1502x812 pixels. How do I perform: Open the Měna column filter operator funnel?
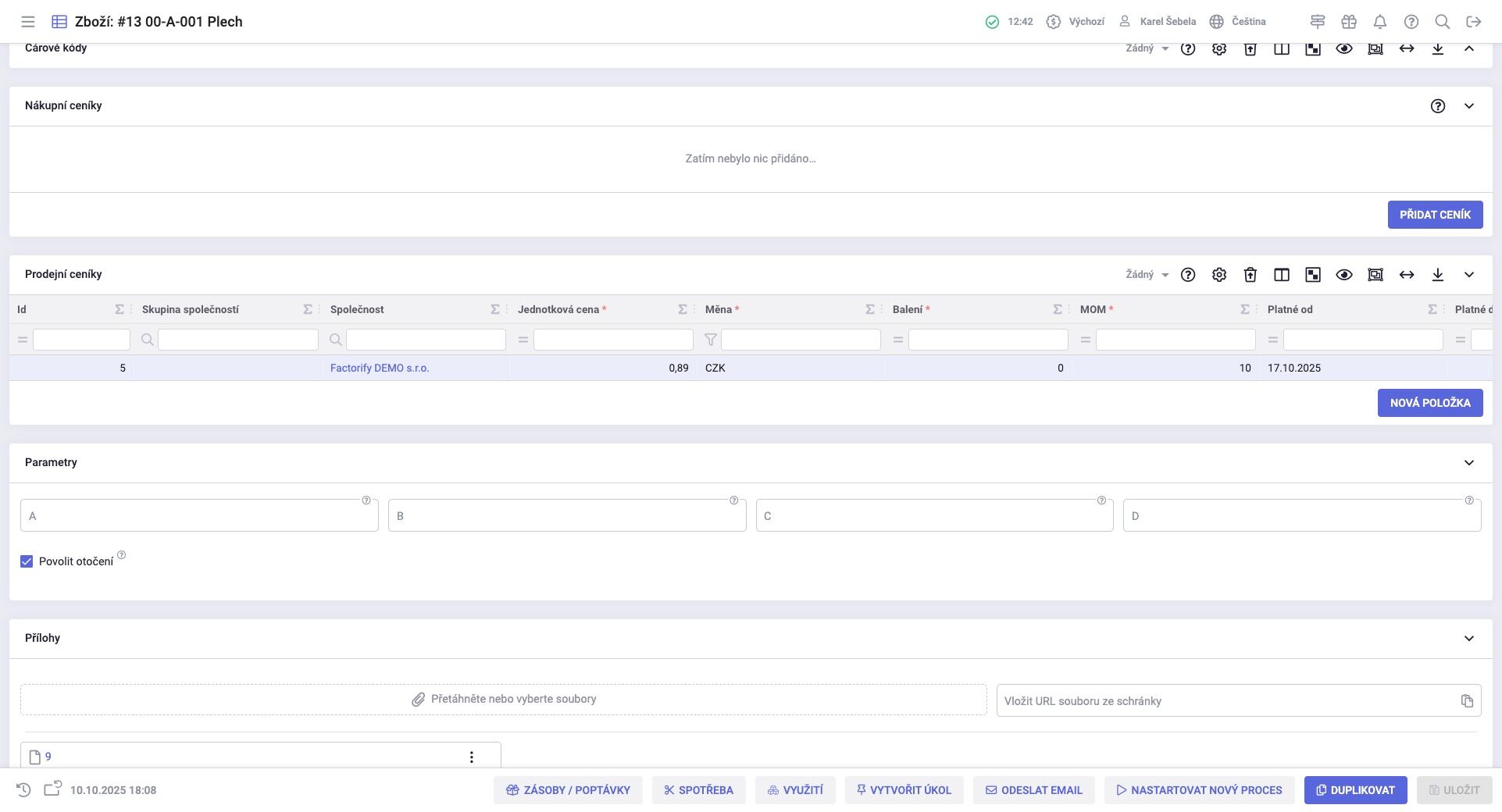tap(711, 340)
